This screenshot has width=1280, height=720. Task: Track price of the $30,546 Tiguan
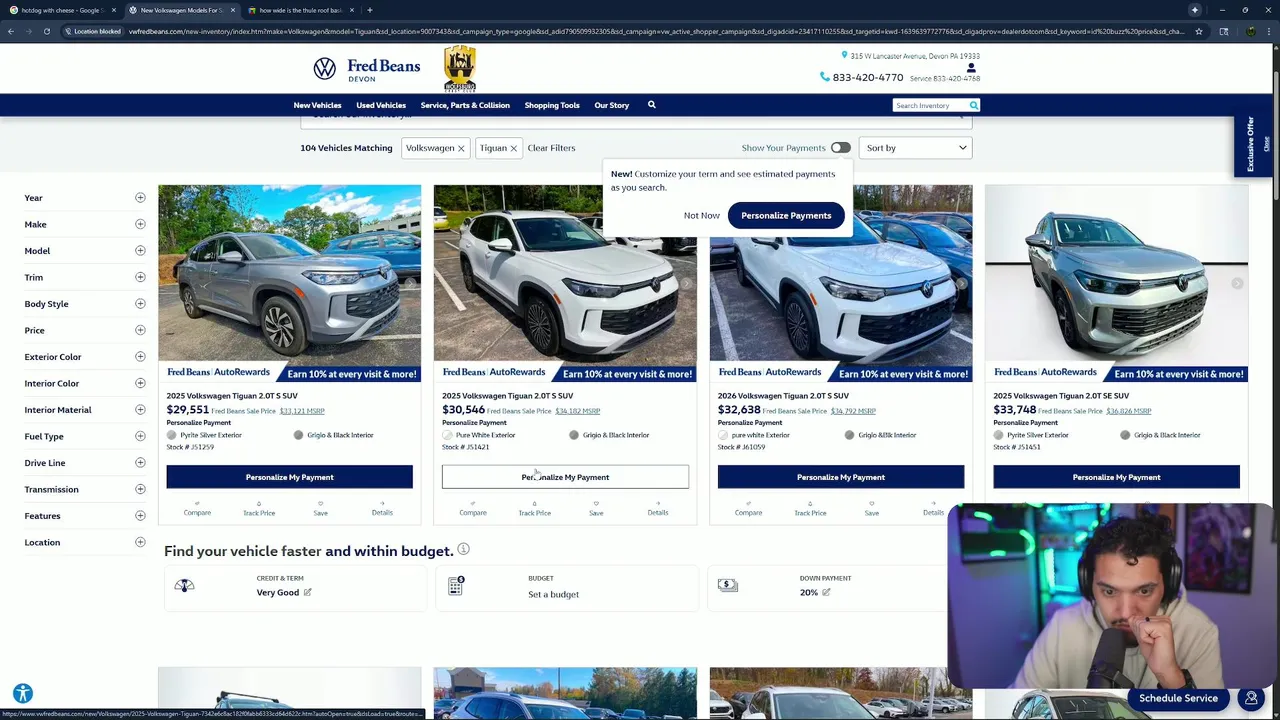tap(535, 509)
